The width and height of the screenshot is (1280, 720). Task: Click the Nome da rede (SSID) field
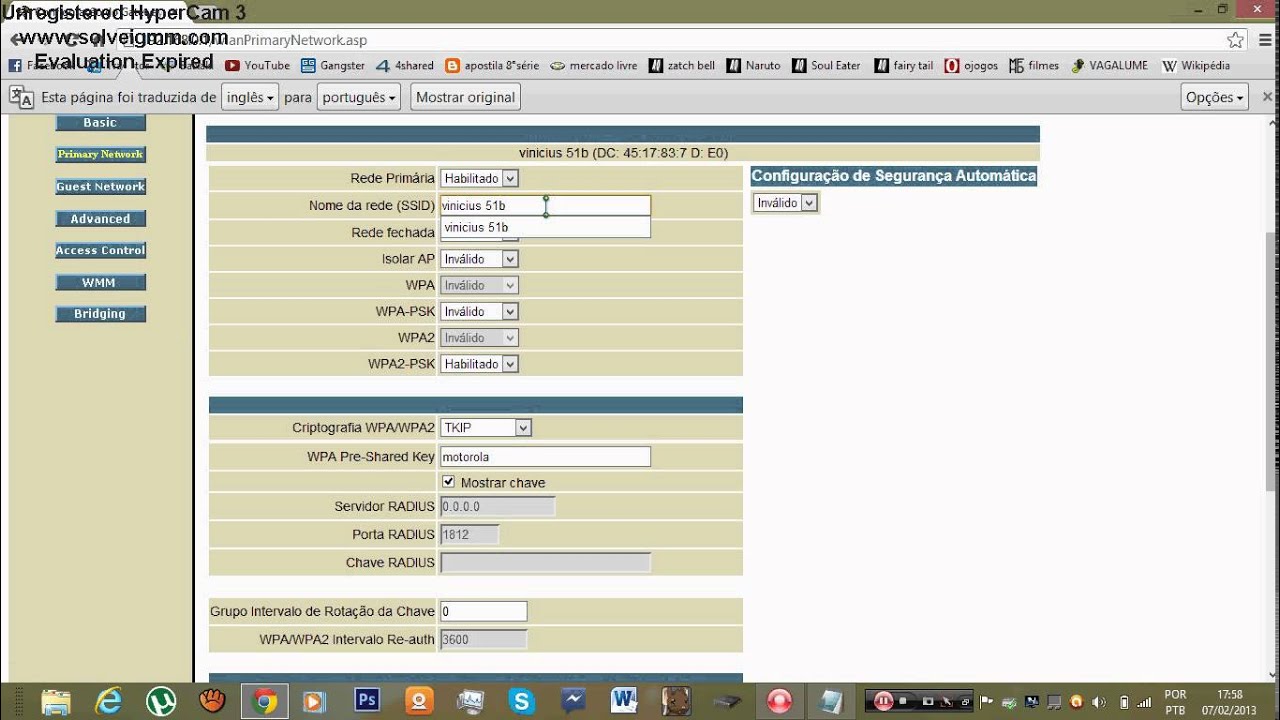(545, 205)
